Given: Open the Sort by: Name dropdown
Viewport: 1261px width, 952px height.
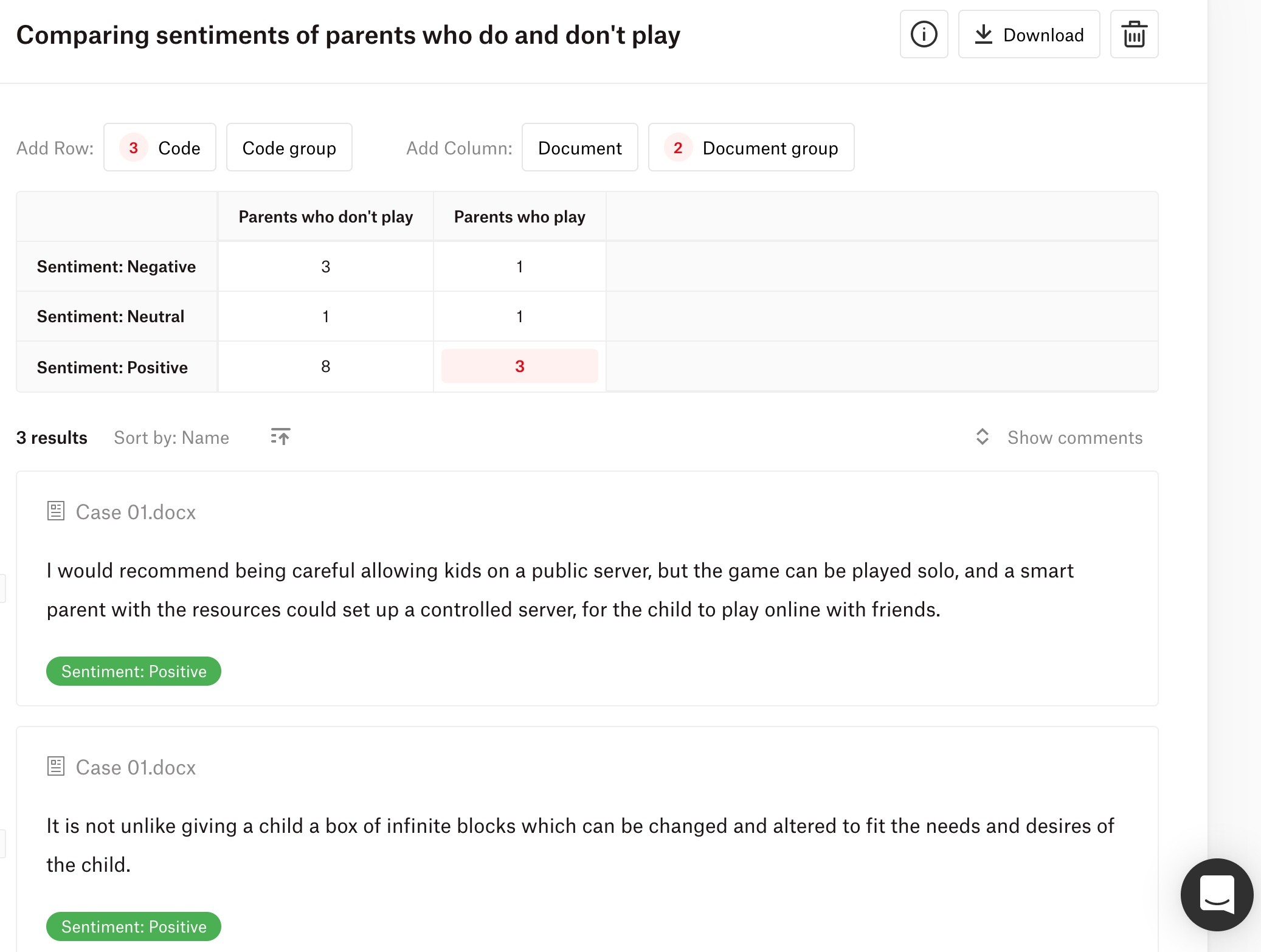Looking at the screenshot, I should (171, 438).
